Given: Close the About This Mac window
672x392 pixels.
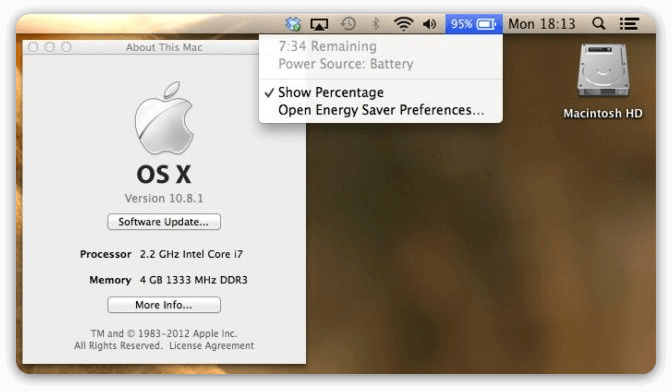Looking at the screenshot, I should pos(33,47).
